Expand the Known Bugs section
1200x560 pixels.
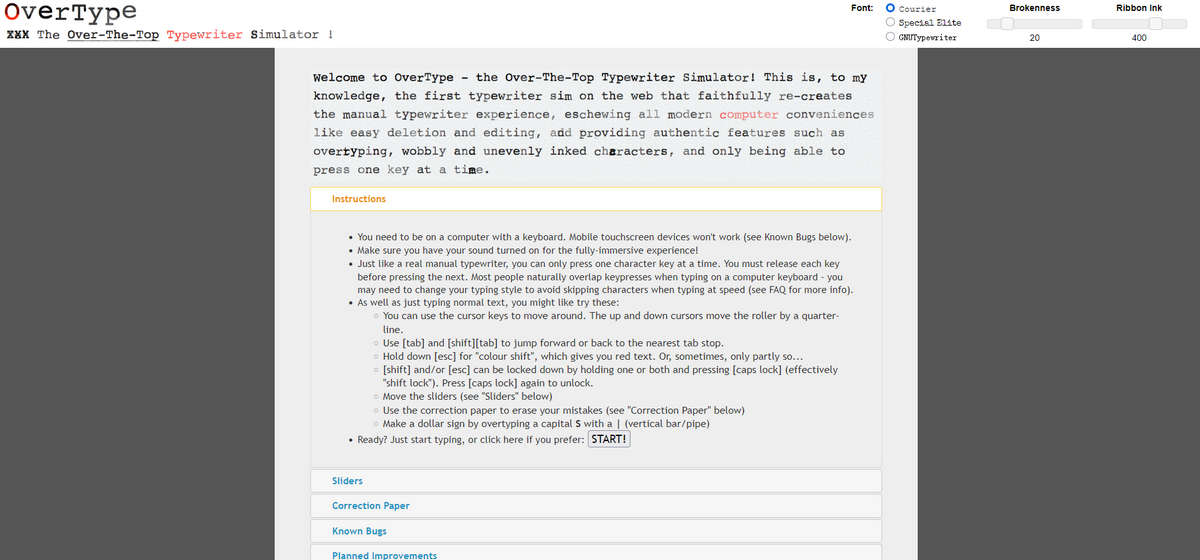click(596, 531)
